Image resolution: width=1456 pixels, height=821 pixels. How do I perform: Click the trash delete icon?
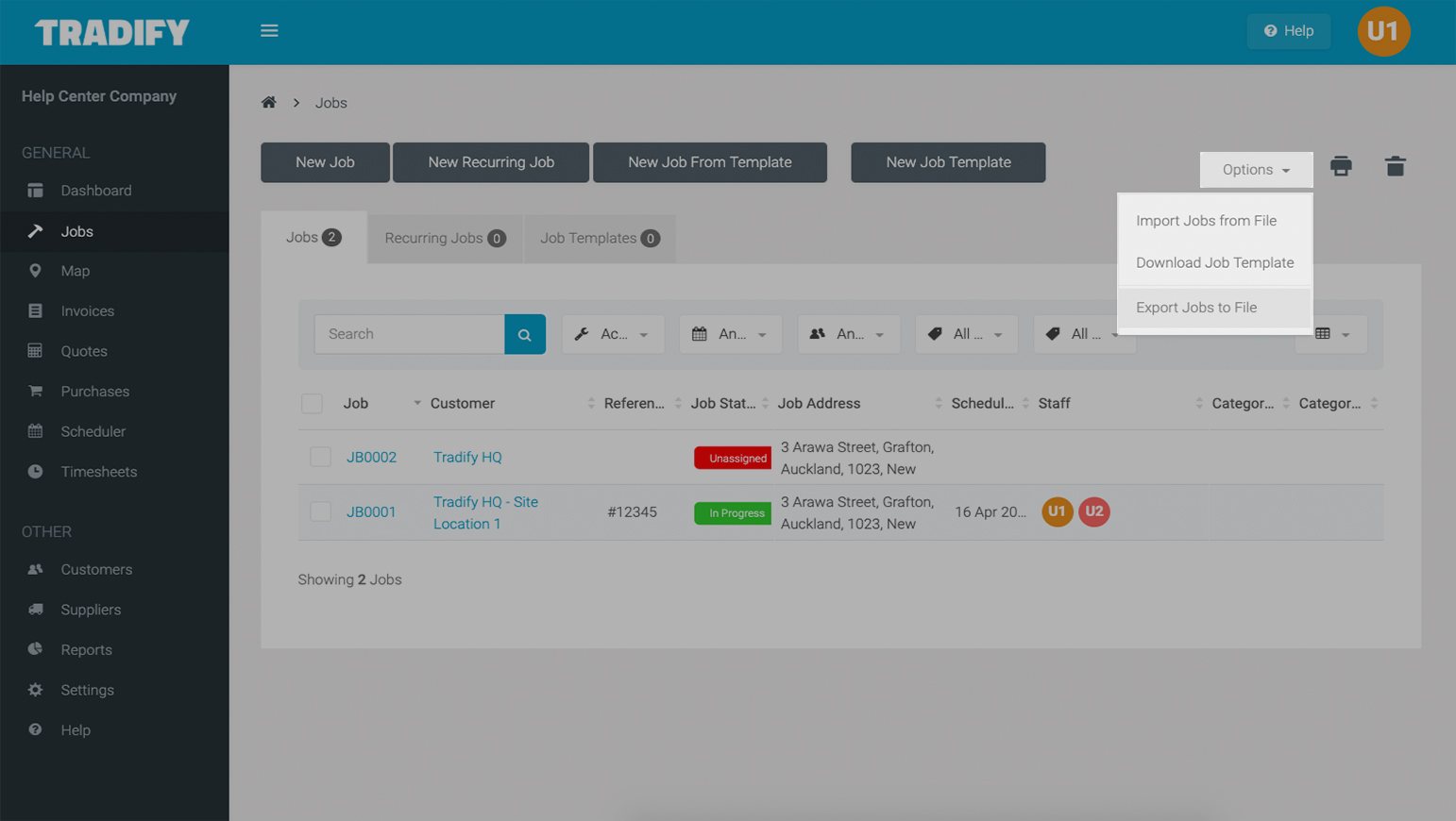coord(1395,167)
